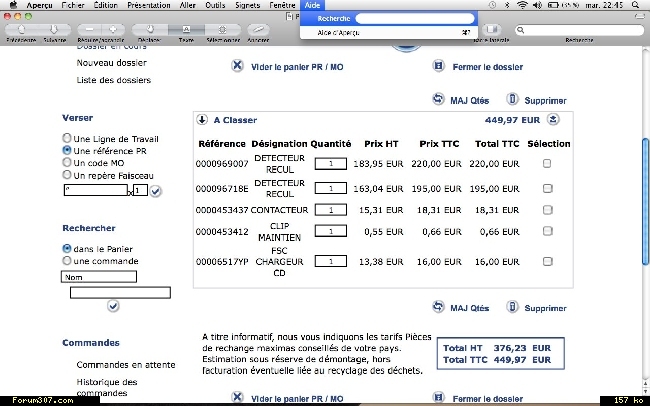The width and height of the screenshot is (650, 406).
Task: Click the bottom Fermer le dossier icon
Action: point(439,397)
